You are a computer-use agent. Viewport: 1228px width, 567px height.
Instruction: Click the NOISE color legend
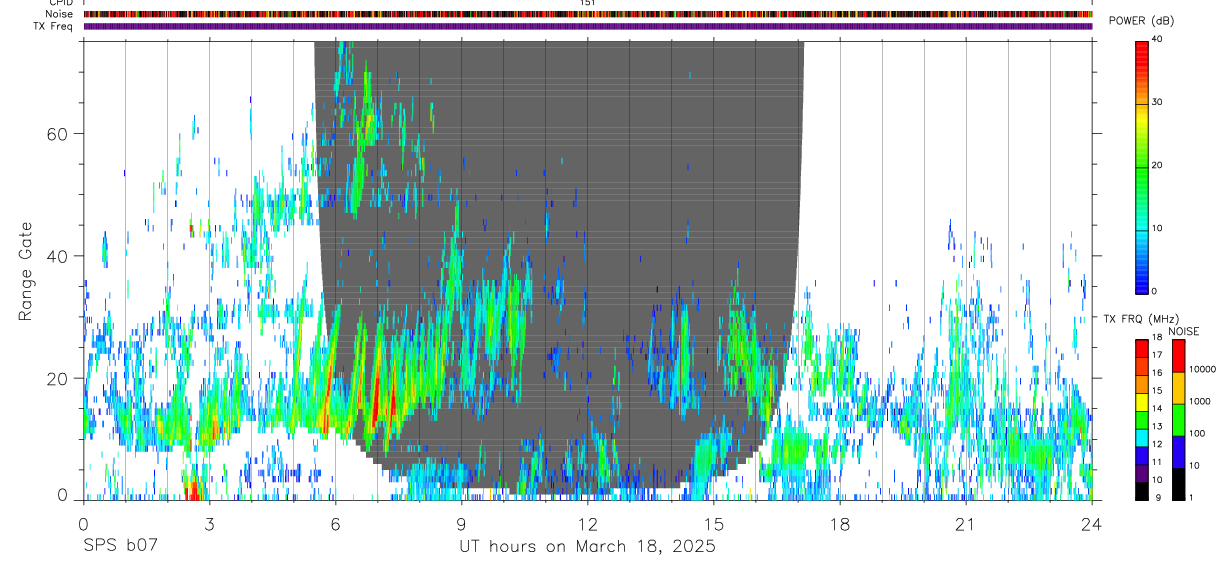(x=1178, y=419)
